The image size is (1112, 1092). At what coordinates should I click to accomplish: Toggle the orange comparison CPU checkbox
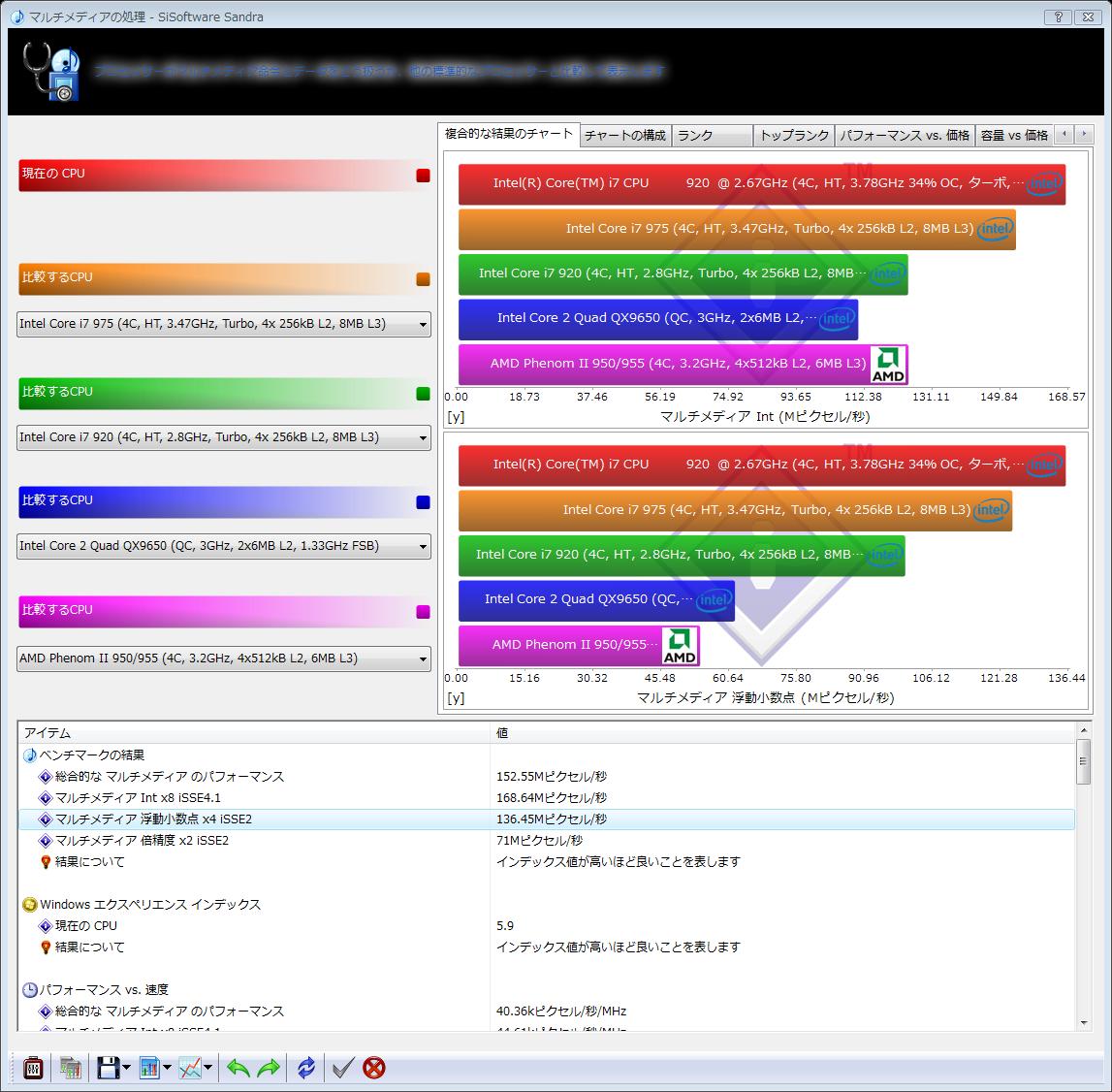click(x=424, y=279)
